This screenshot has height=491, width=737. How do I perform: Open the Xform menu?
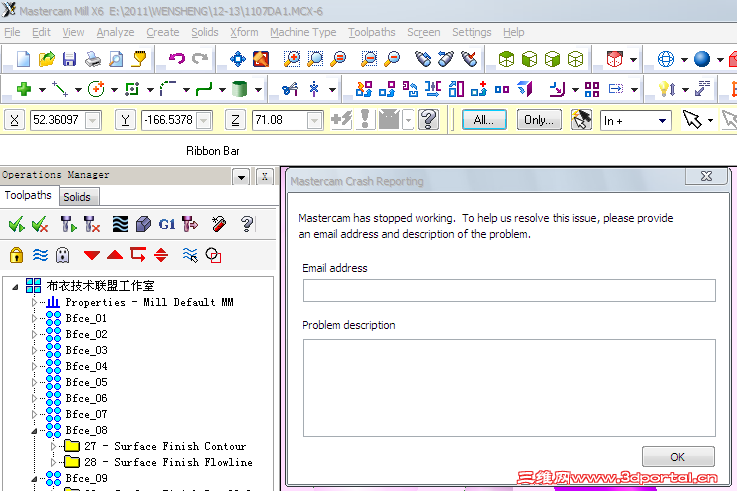244,32
